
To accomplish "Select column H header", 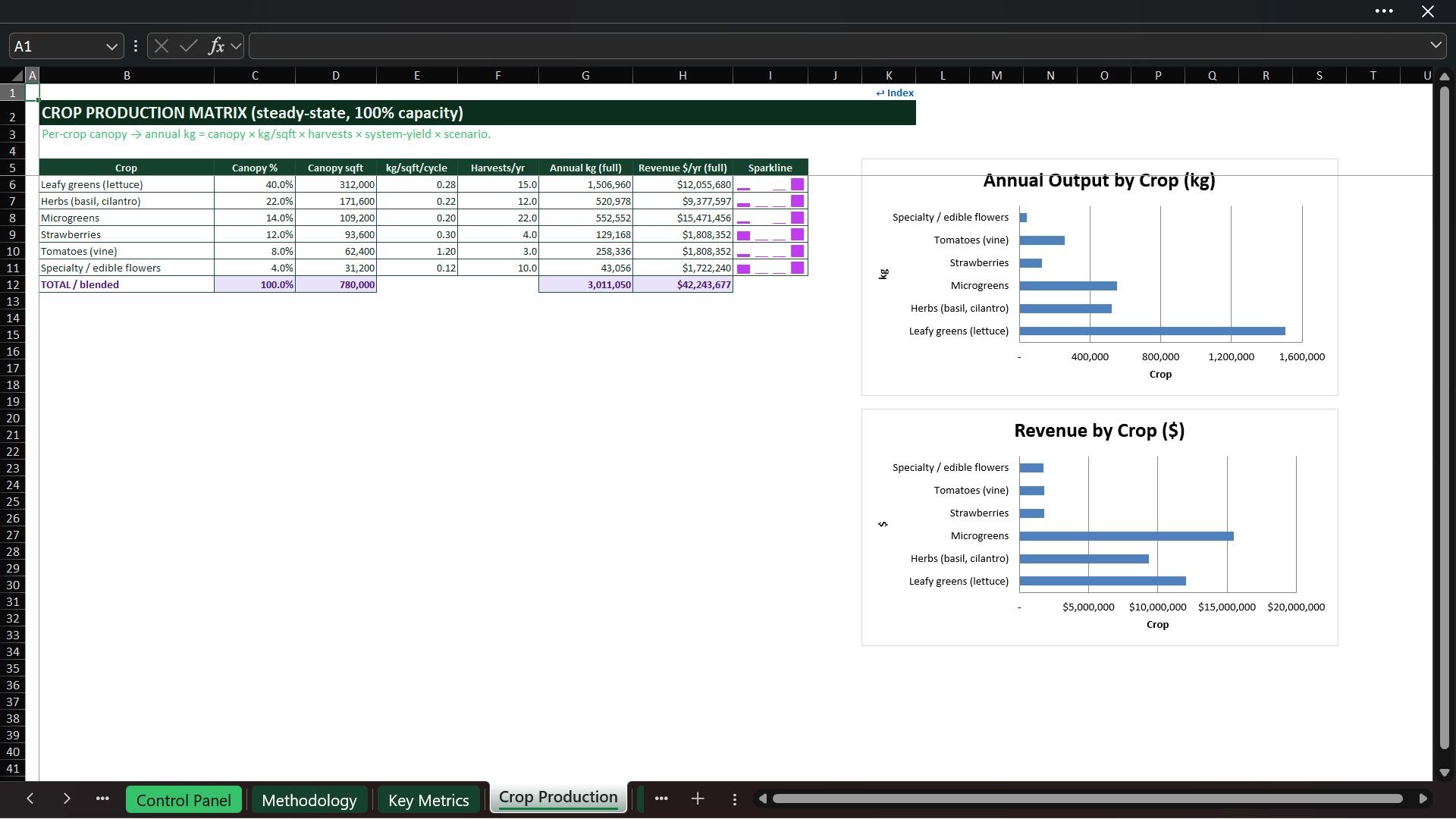I will coord(682,76).
